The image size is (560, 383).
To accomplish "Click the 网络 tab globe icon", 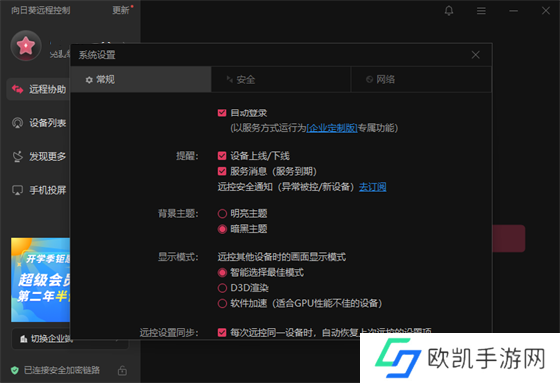I will pyautogui.click(x=369, y=79).
